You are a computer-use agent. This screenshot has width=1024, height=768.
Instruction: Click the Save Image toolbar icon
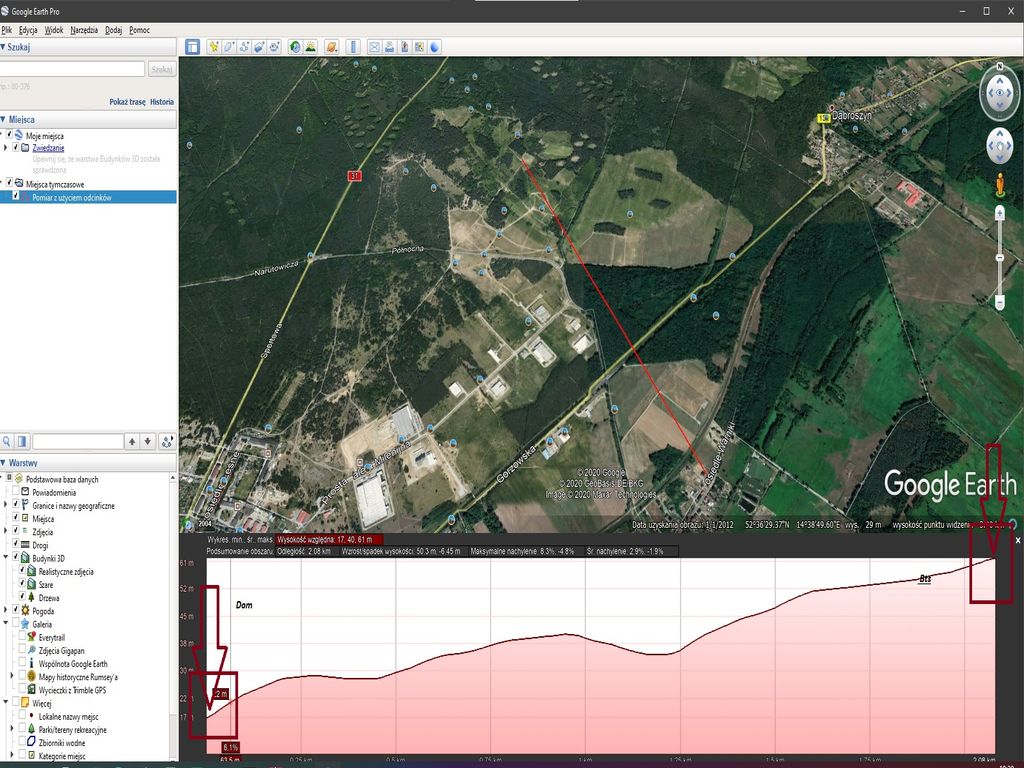click(x=404, y=46)
